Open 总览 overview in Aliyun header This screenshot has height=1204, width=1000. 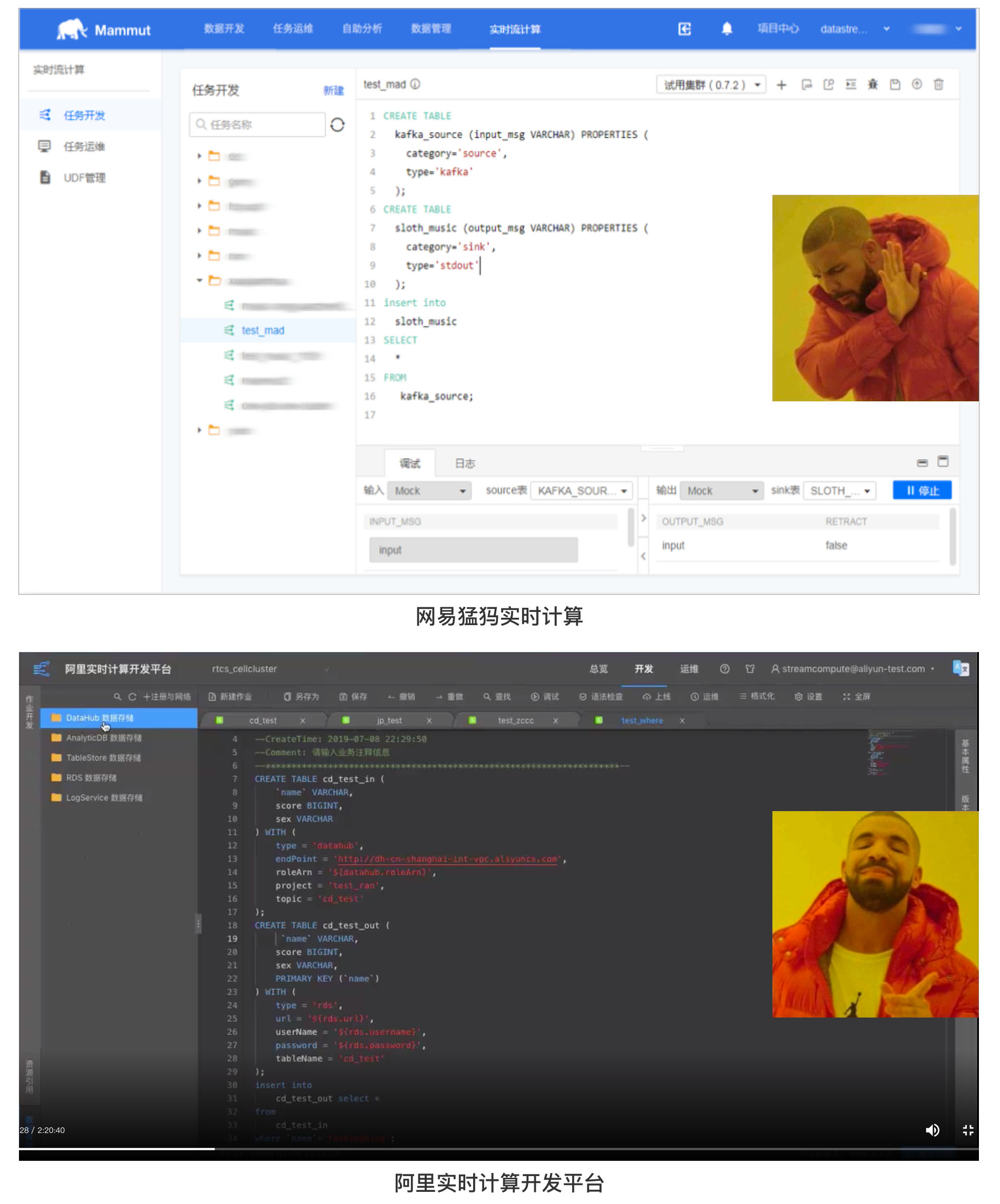599,669
